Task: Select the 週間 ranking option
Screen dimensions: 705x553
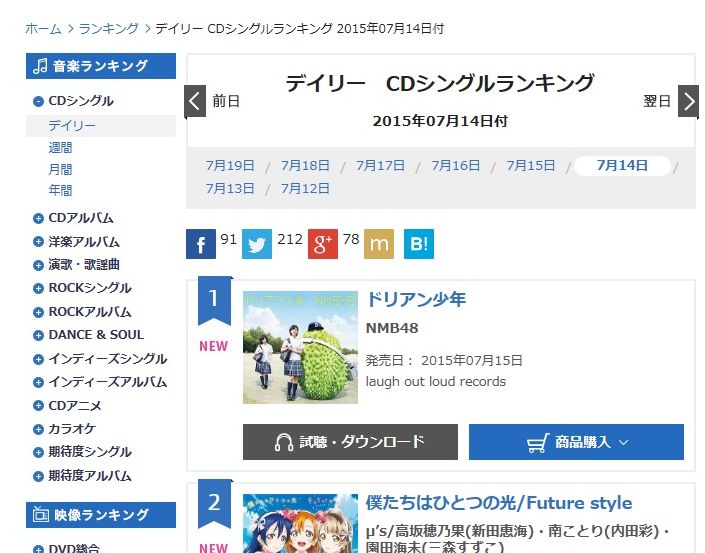Action: [x=60, y=147]
